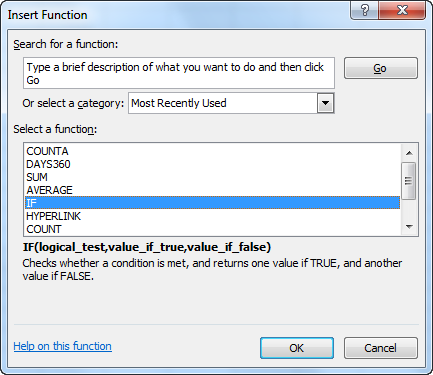Click the Most Recently Used combo box

231,103
